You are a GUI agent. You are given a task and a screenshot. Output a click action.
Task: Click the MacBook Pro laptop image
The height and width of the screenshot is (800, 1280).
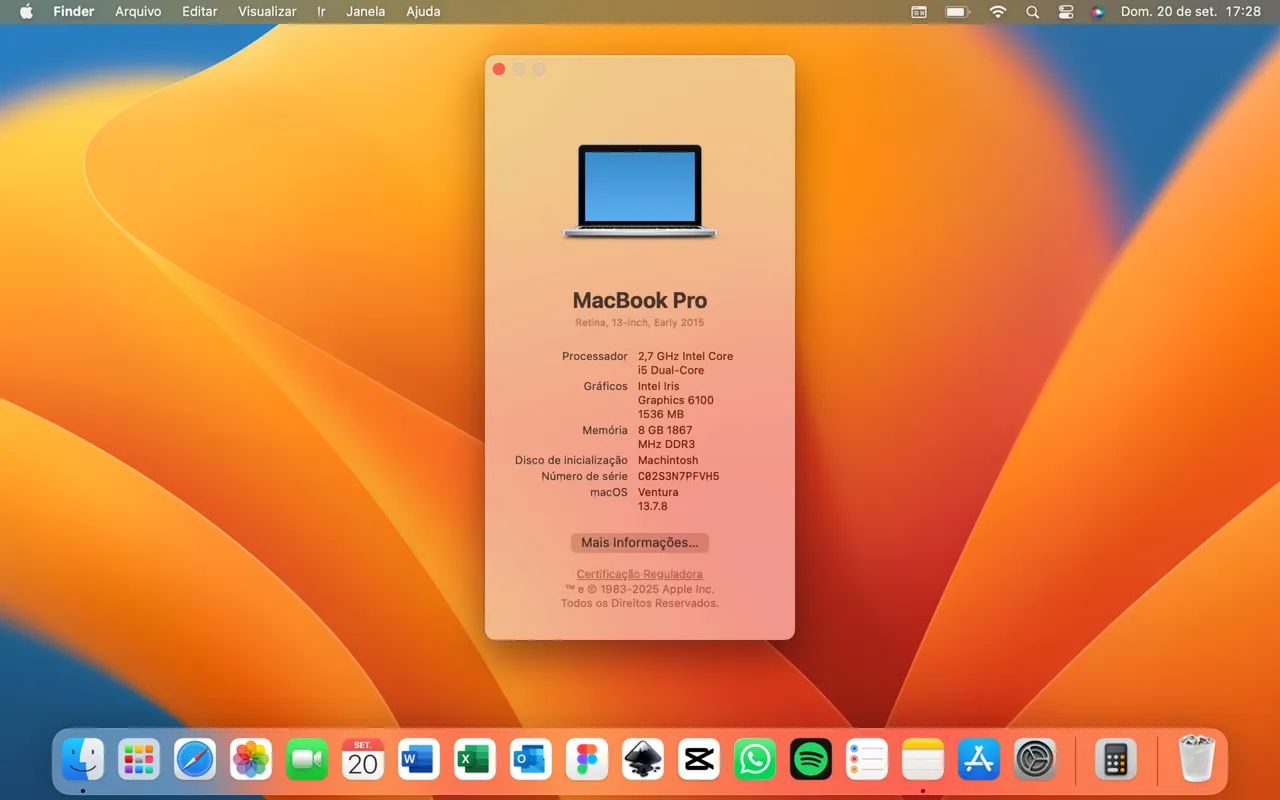(x=640, y=191)
